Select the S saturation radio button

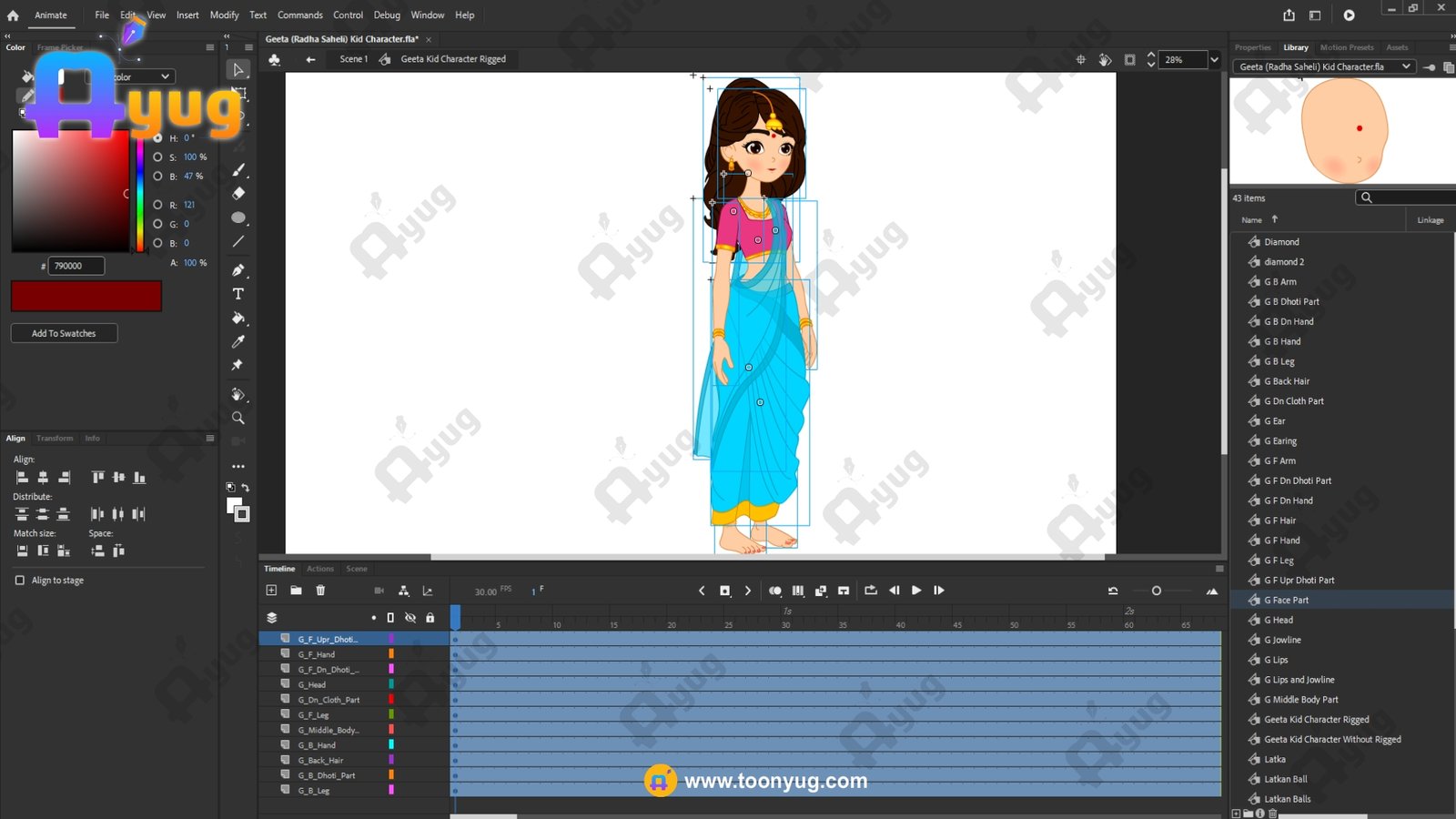158,157
